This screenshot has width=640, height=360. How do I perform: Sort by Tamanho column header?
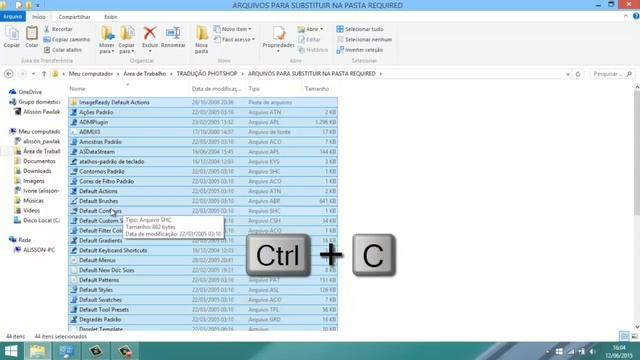pyautogui.click(x=317, y=89)
